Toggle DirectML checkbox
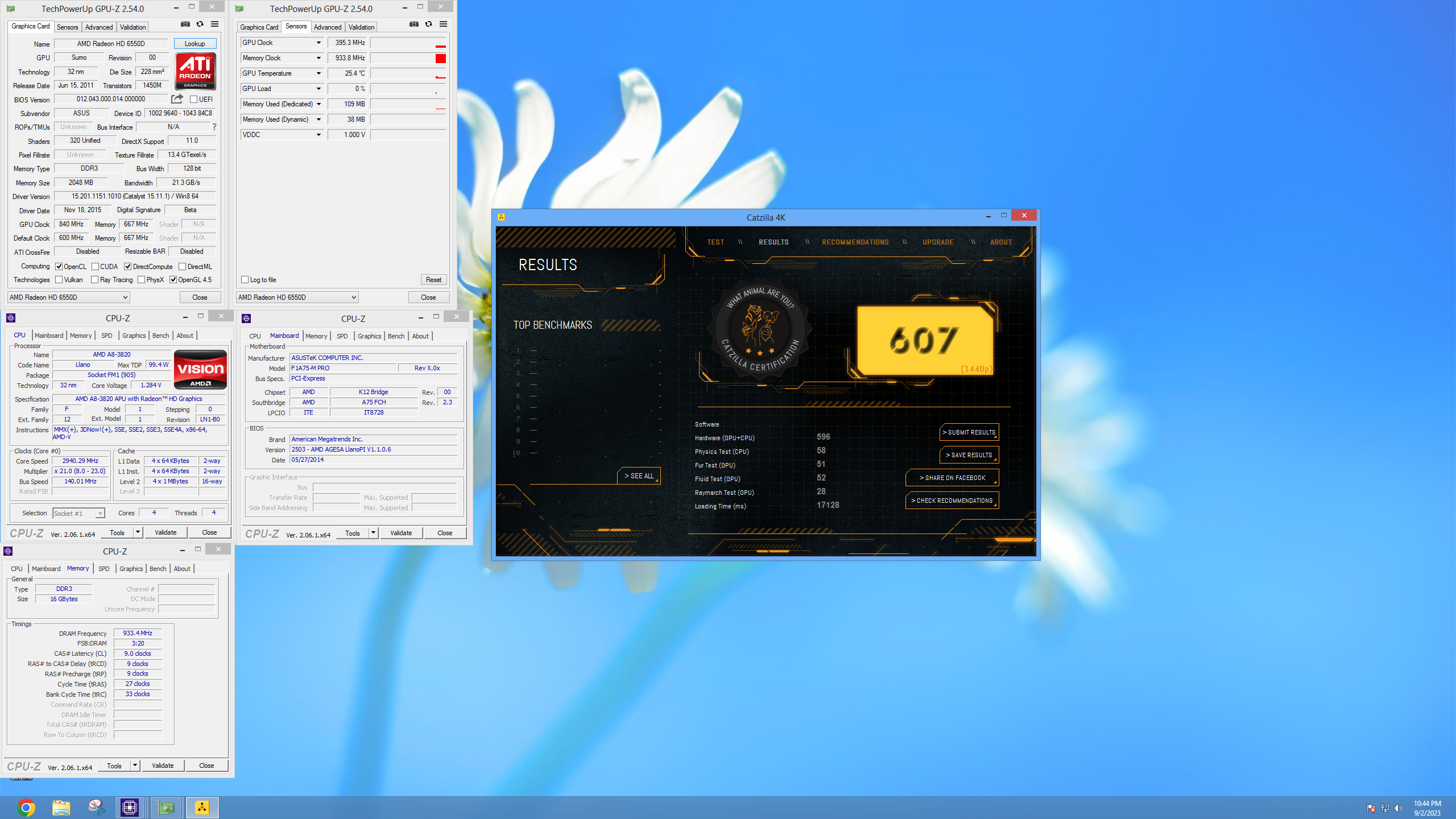The image size is (1456, 819). (182, 267)
